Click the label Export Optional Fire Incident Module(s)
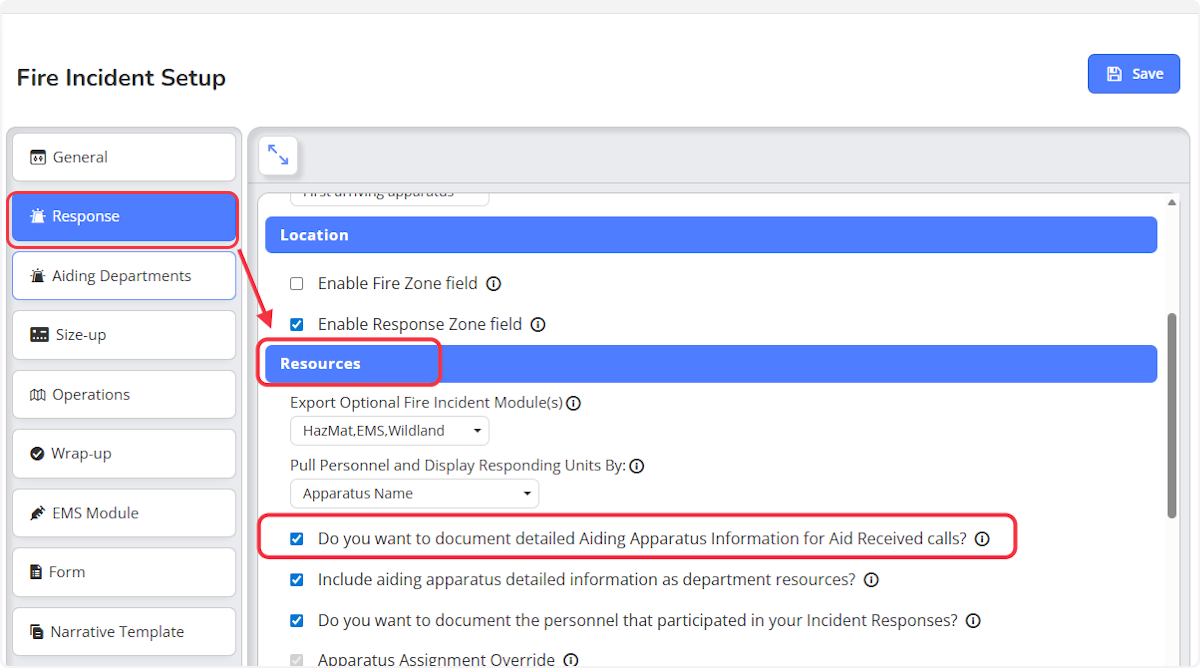The height and width of the screenshot is (668, 1200). point(427,404)
